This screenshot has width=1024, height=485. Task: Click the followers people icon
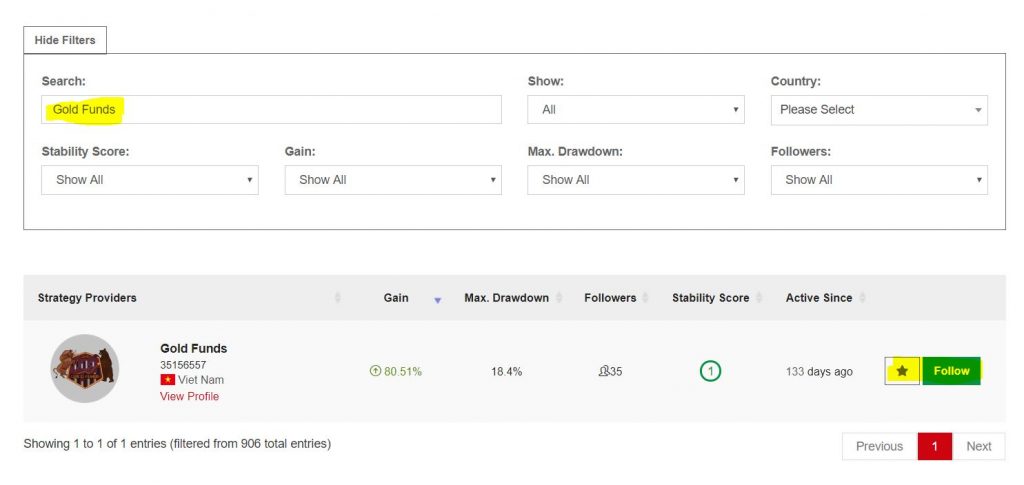click(x=603, y=371)
